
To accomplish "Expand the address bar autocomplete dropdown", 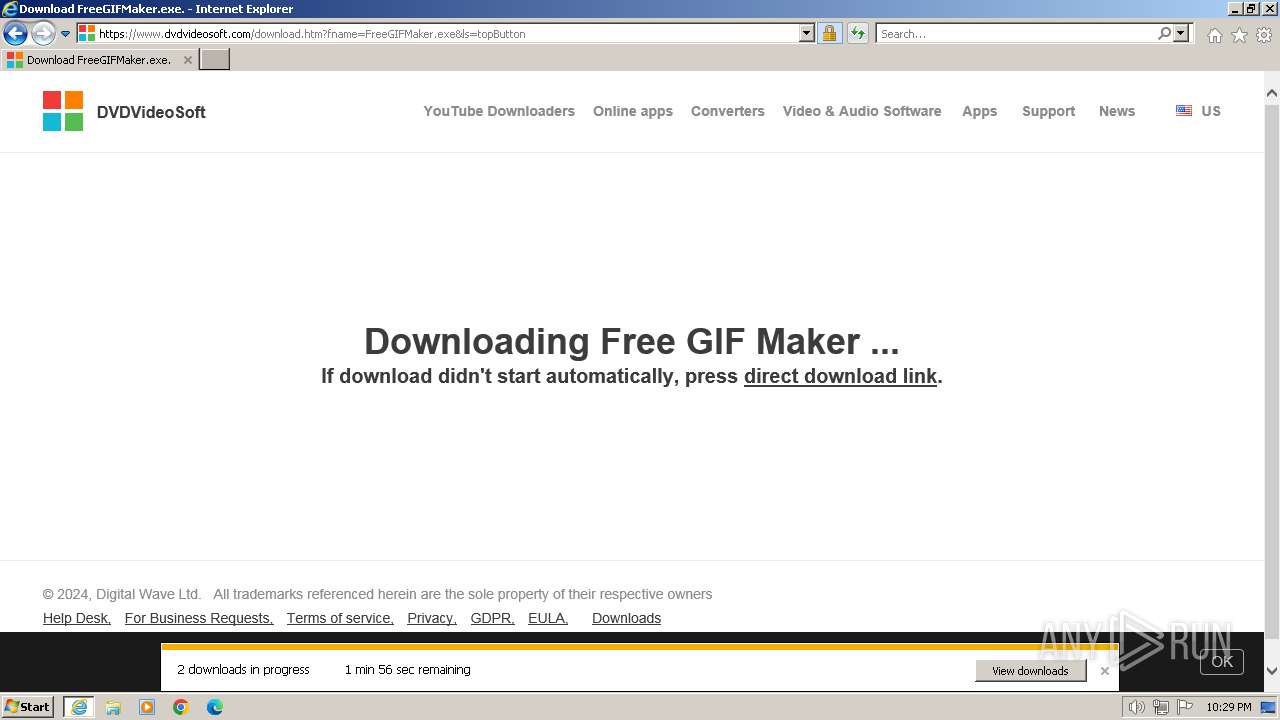I will tap(807, 33).
